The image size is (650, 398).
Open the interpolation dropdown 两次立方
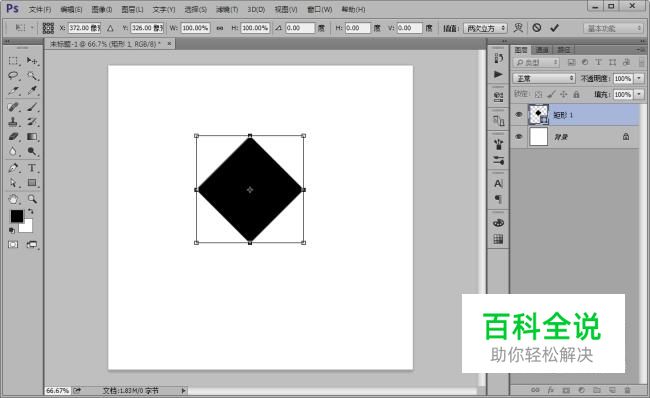click(x=485, y=28)
